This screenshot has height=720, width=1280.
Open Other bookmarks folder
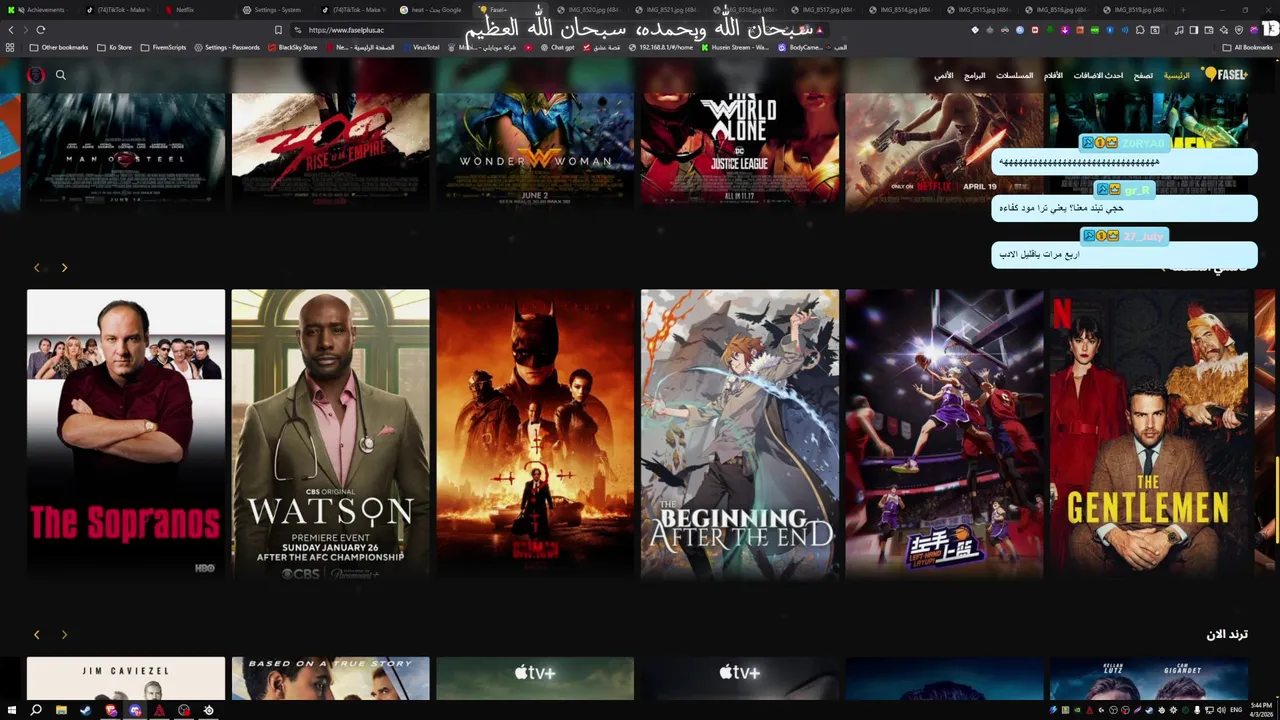pyautogui.click(x=59, y=47)
